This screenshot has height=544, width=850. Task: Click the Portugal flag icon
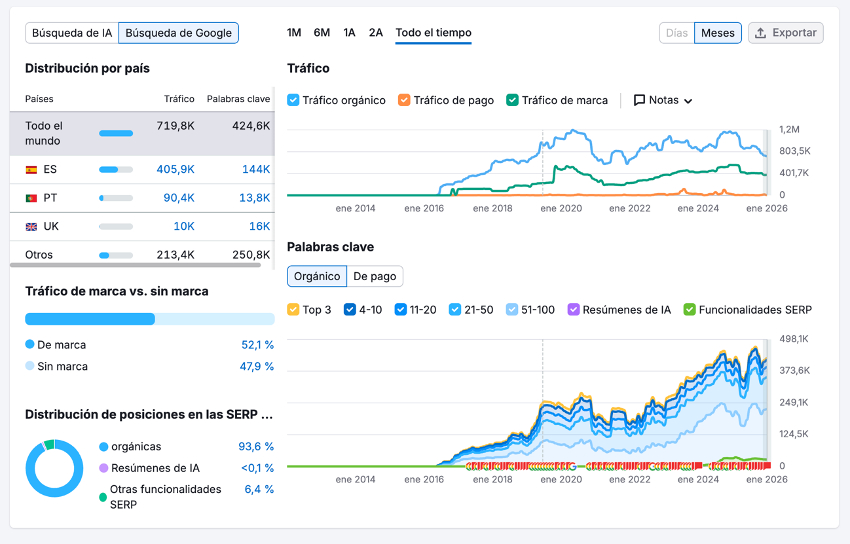(31, 198)
